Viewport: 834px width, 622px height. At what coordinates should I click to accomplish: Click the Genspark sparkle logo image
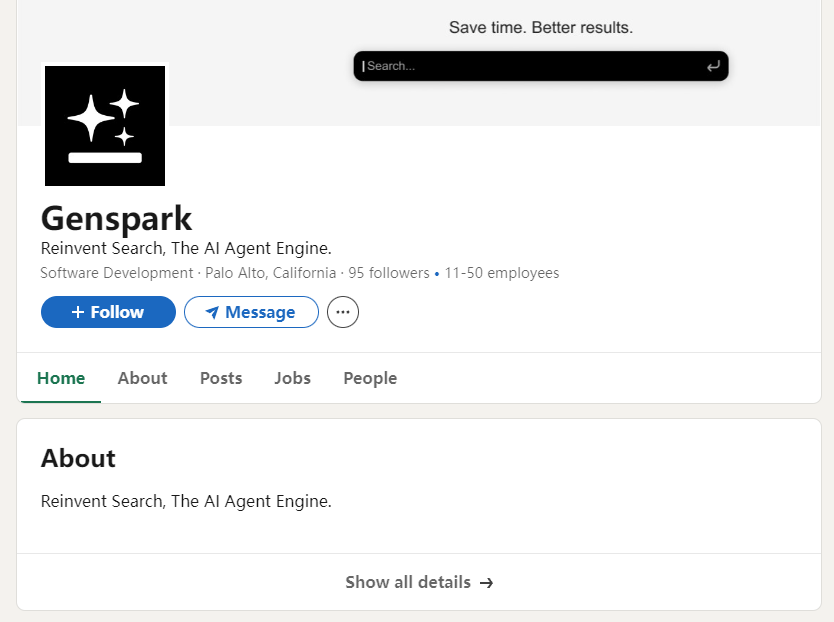[105, 126]
